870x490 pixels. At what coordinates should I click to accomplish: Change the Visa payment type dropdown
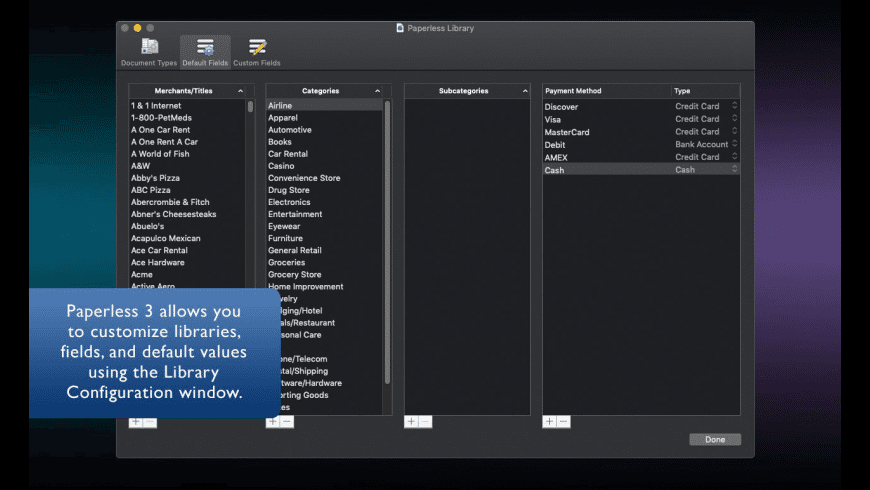click(706, 119)
